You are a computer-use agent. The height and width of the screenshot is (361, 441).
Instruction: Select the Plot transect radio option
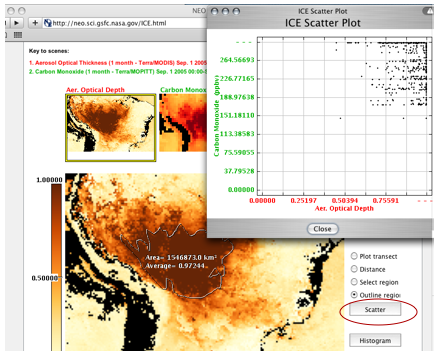tap(354, 256)
